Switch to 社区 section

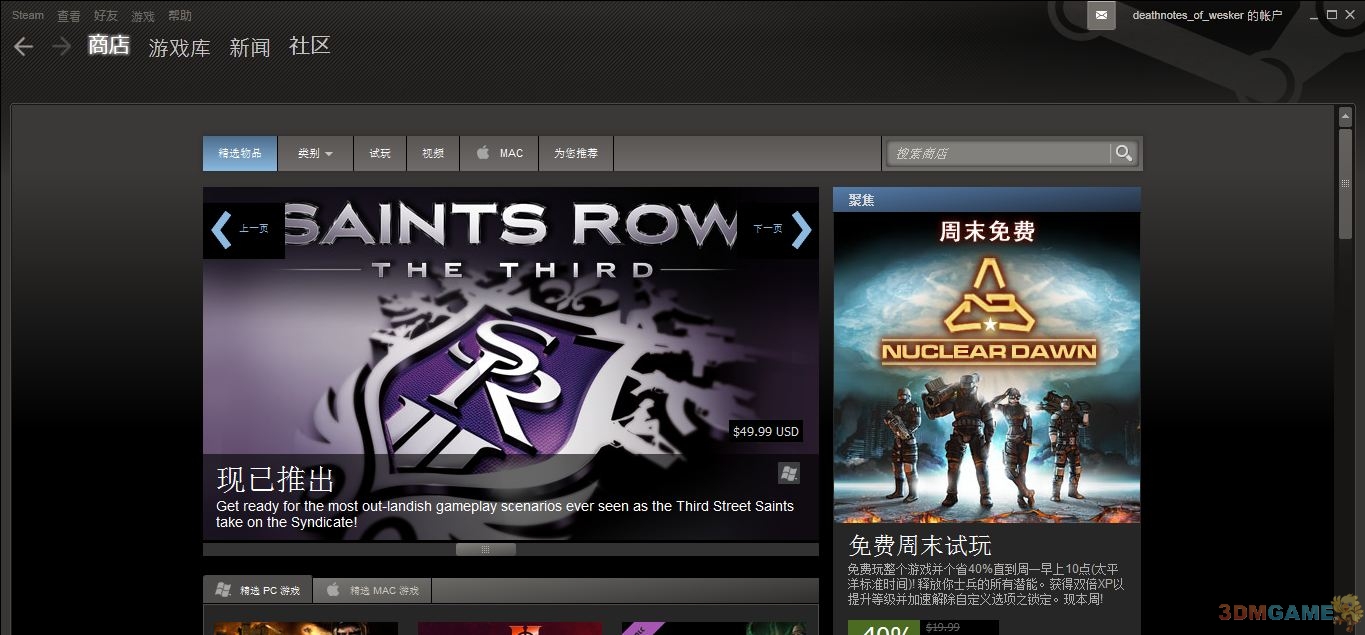click(310, 45)
